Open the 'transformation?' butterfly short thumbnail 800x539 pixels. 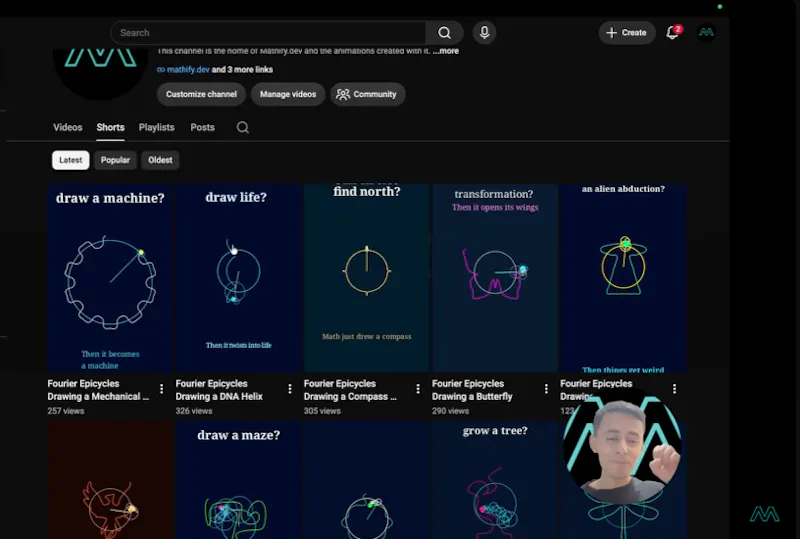[x=494, y=278]
